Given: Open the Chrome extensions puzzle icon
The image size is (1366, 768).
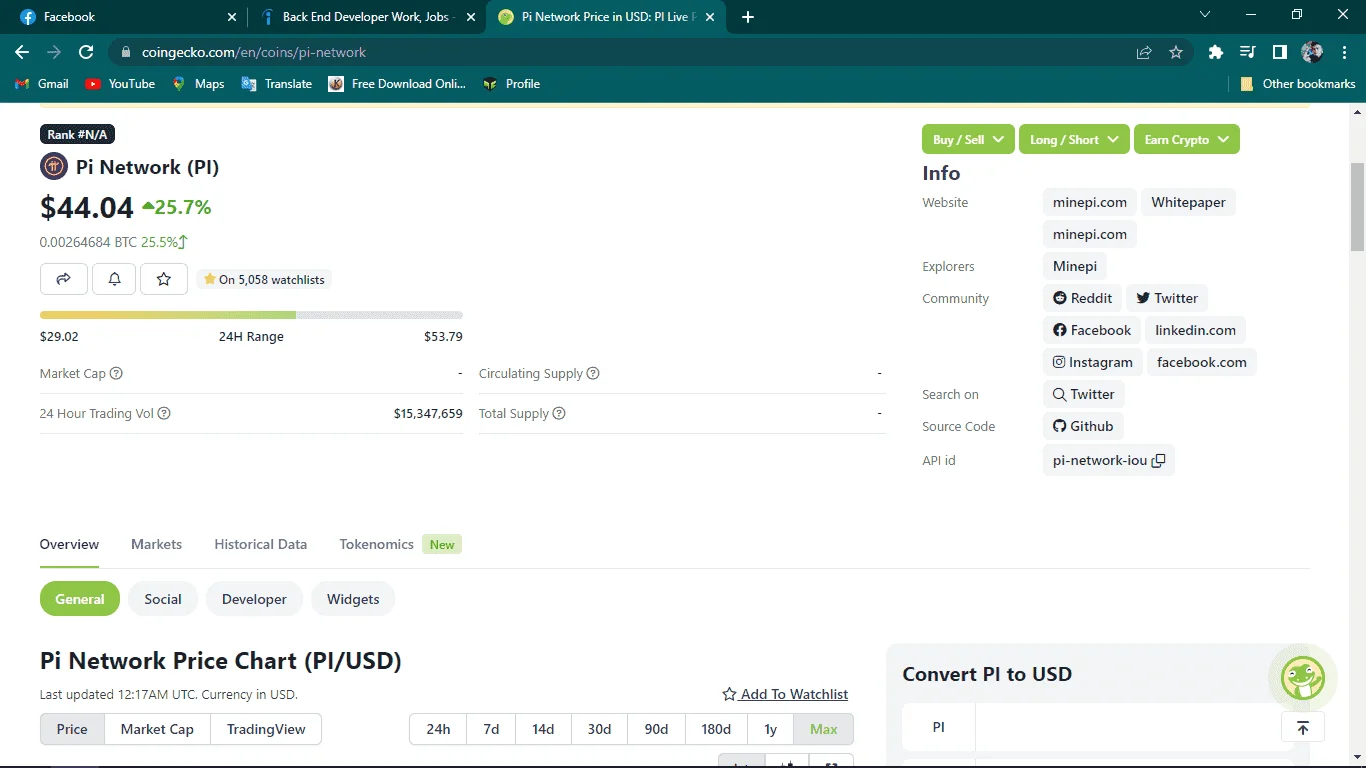Looking at the screenshot, I should point(1216,52).
